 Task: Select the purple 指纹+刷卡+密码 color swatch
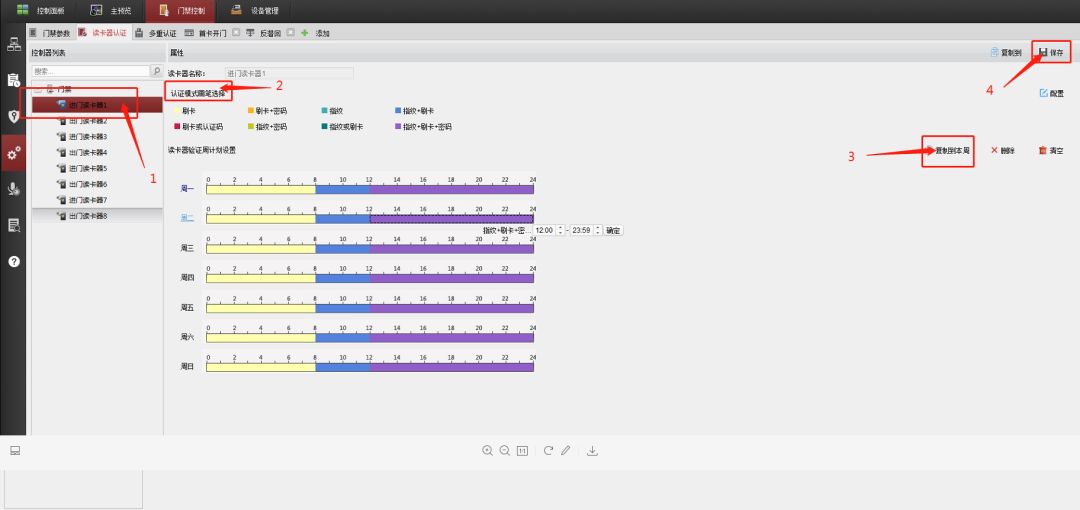click(x=398, y=127)
